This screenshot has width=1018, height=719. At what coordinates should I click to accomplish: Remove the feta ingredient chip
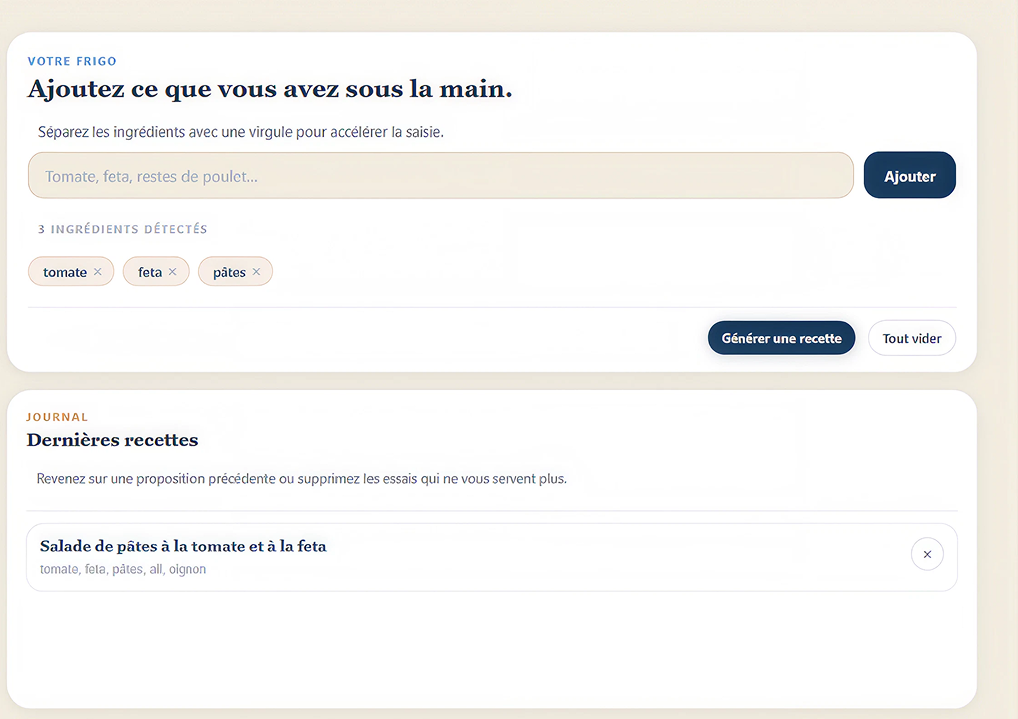coord(173,271)
